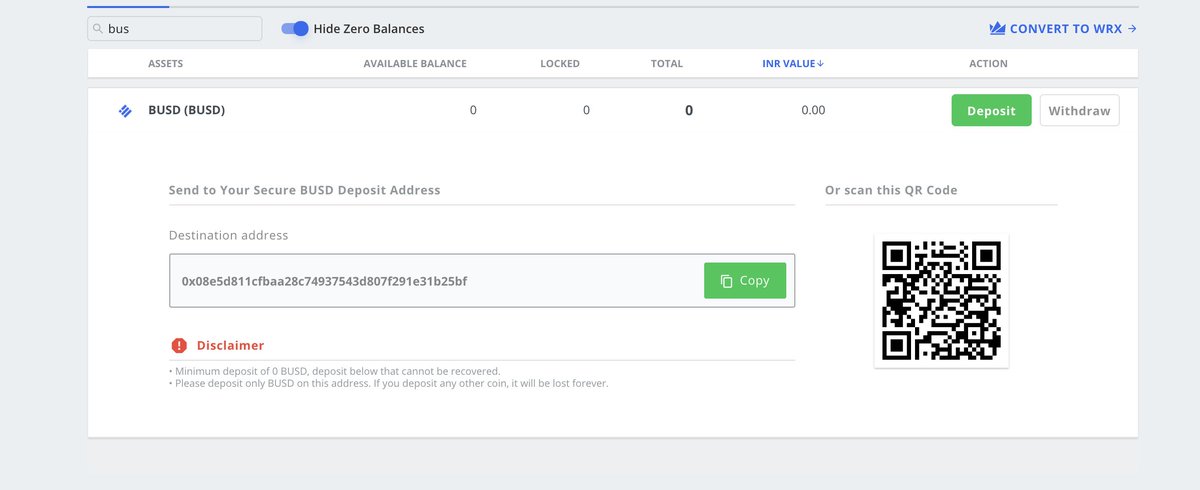This screenshot has height=490, width=1200.
Task: Sort by the INR VALUE column header
Action: click(793, 64)
